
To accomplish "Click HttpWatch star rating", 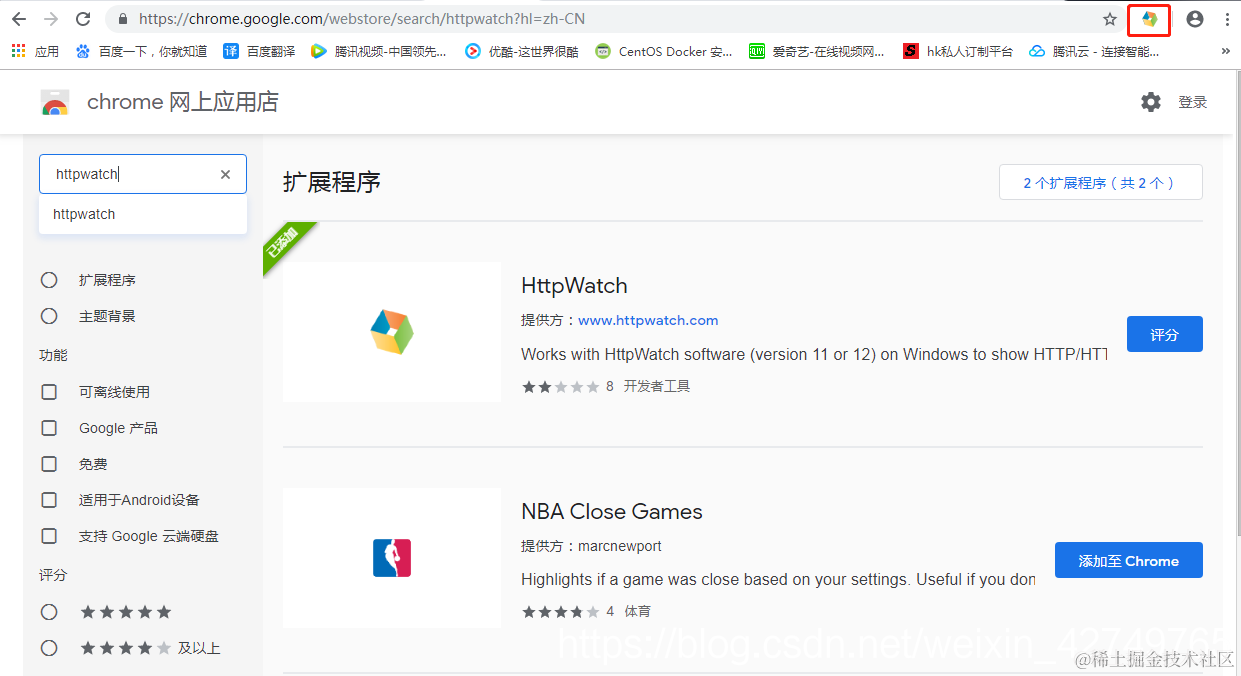I will pos(560,386).
